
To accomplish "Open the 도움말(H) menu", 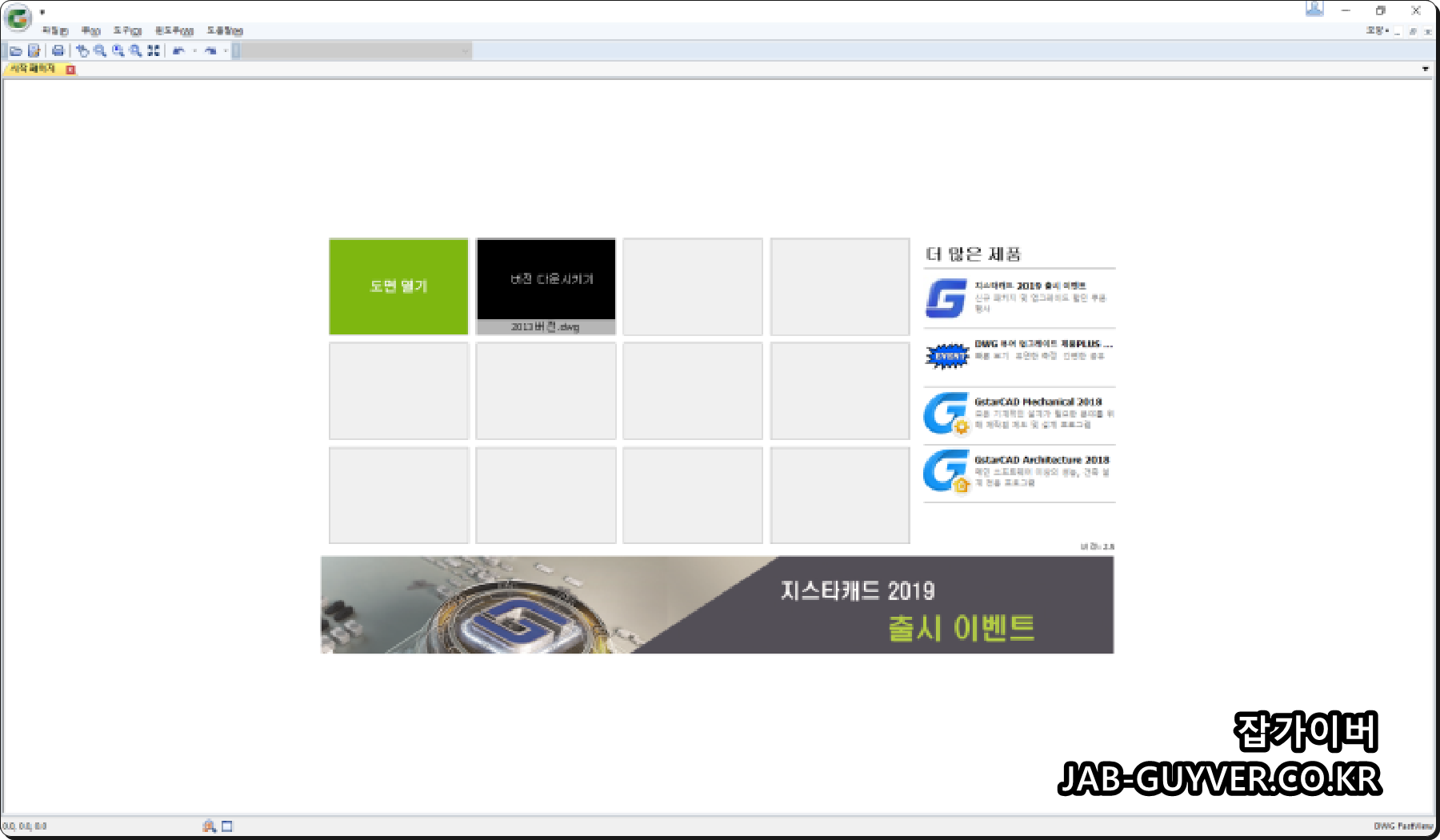I will point(225,30).
